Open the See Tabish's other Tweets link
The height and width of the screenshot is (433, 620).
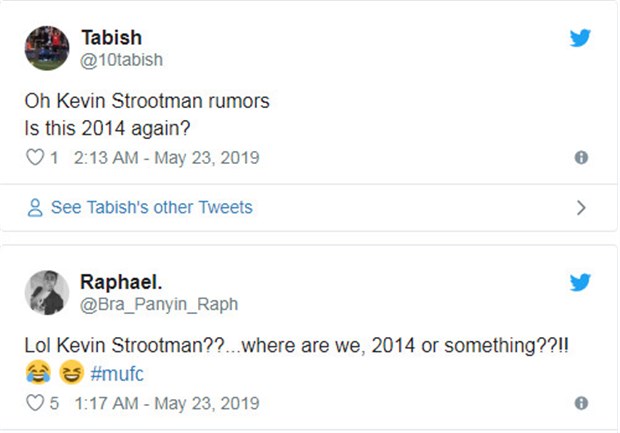click(x=152, y=208)
